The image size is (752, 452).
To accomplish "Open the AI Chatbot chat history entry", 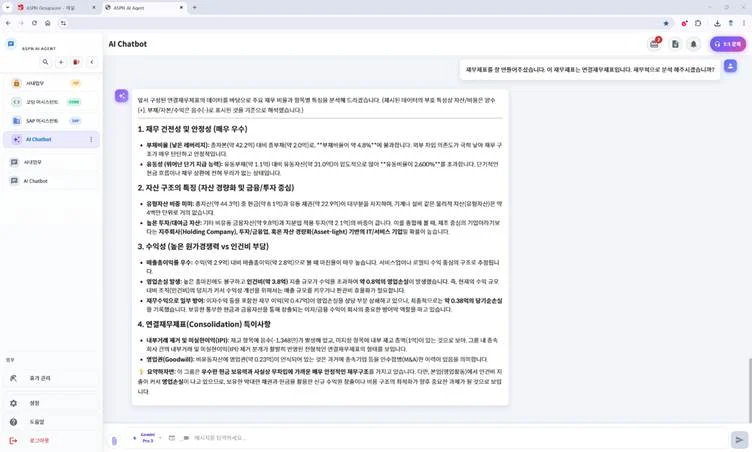I will [51, 181].
